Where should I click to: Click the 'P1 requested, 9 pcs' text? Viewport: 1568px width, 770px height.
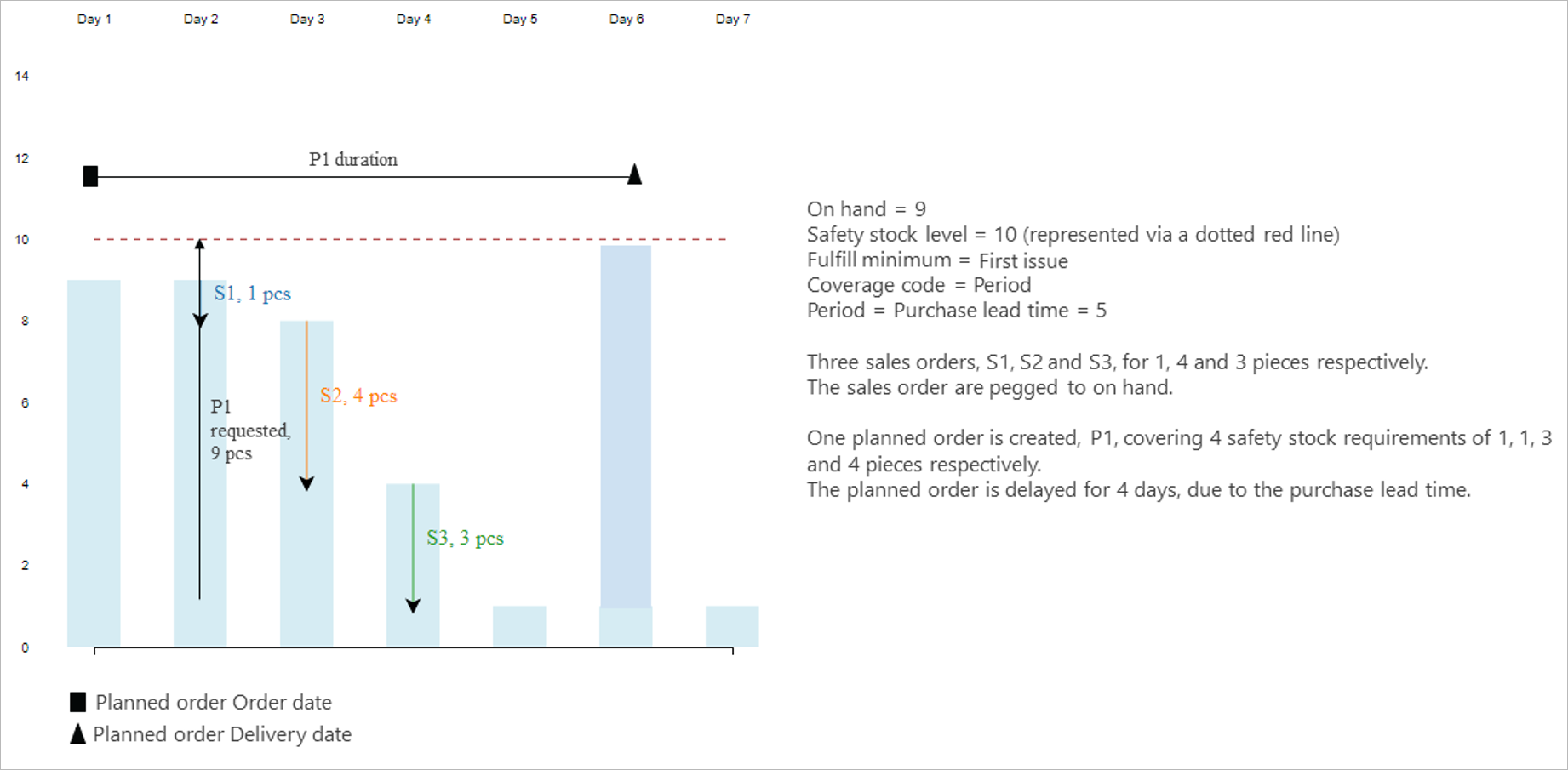click(x=250, y=430)
